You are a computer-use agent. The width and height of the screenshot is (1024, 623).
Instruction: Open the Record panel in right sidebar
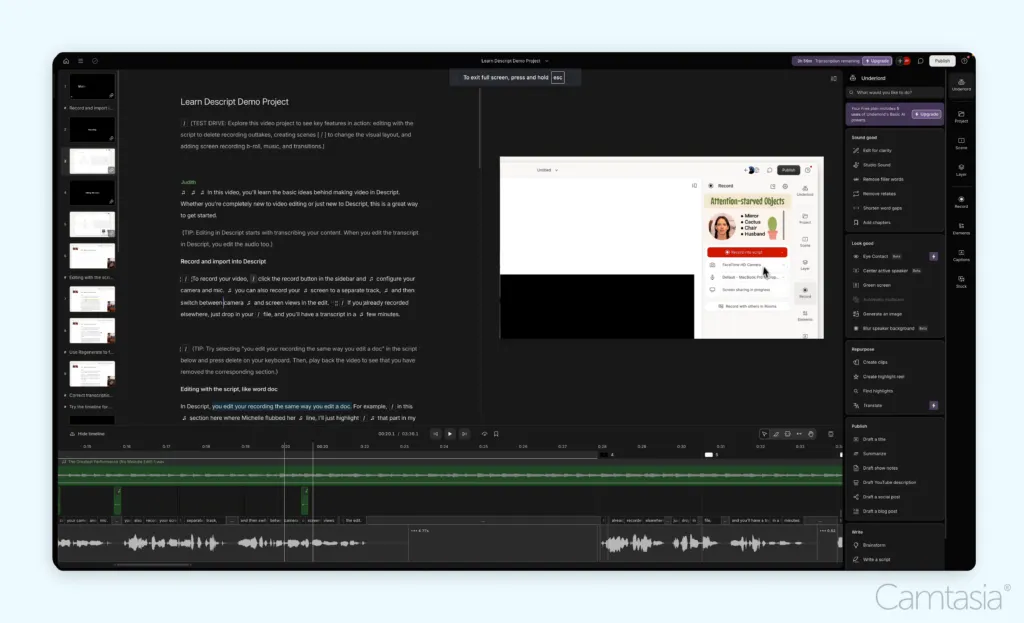pos(961,202)
